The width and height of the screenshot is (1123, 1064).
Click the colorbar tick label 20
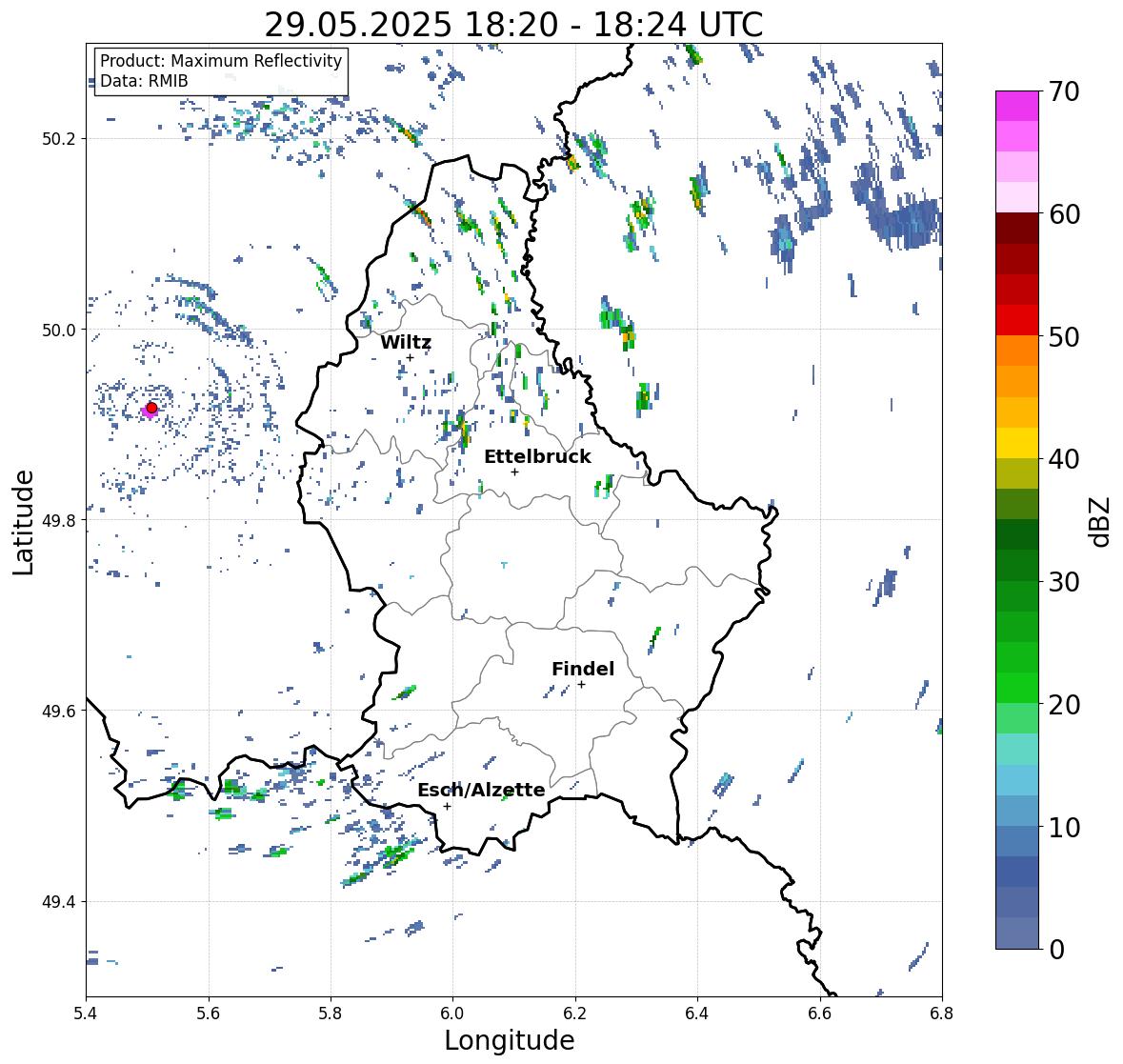[1064, 705]
